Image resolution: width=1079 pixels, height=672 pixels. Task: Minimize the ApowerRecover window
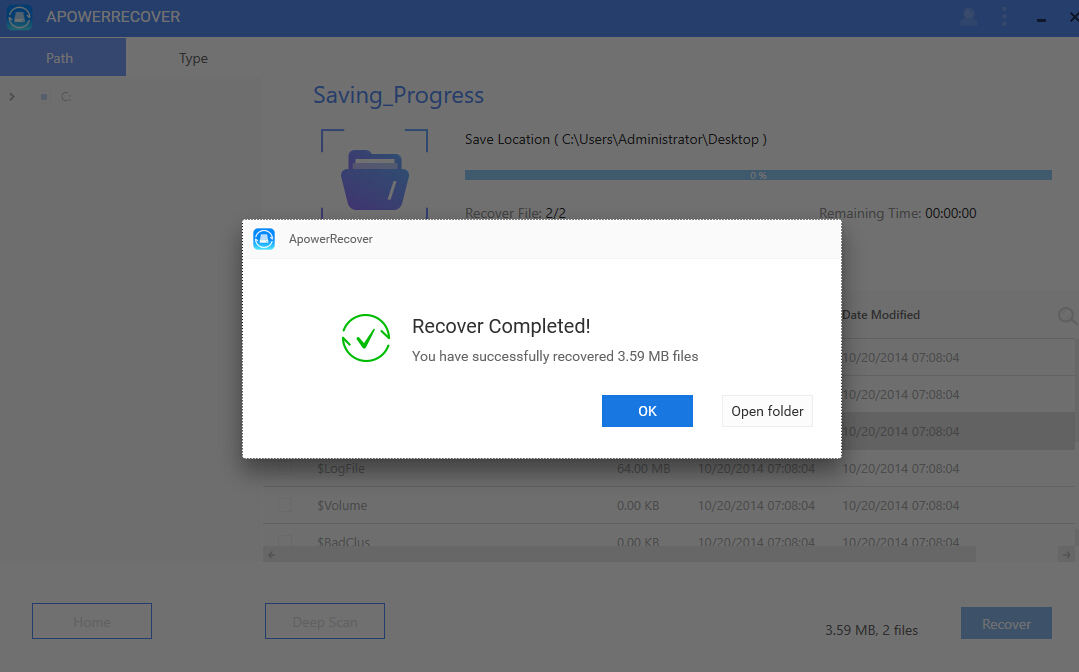pos(1041,19)
